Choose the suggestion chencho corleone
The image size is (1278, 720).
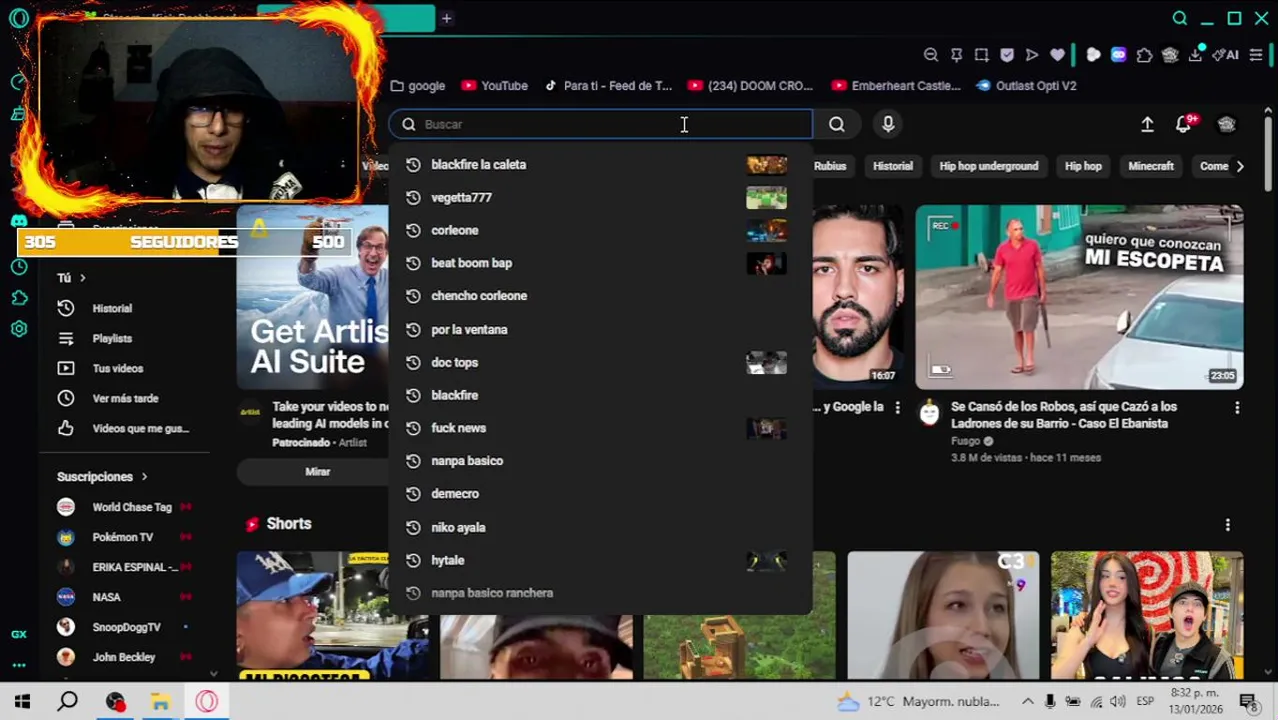click(600, 296)
